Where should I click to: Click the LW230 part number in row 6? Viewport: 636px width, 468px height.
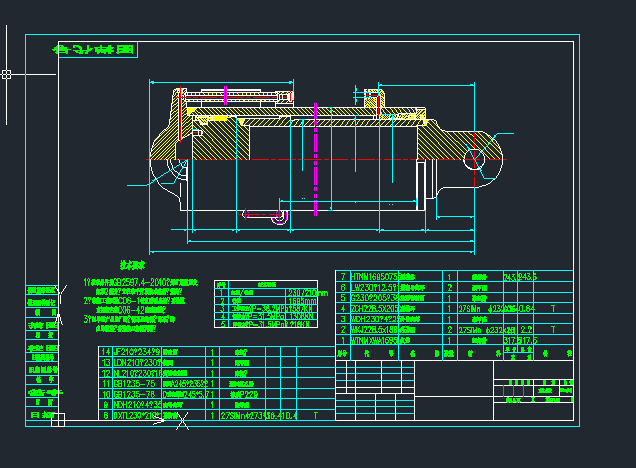tap(375, 287)
